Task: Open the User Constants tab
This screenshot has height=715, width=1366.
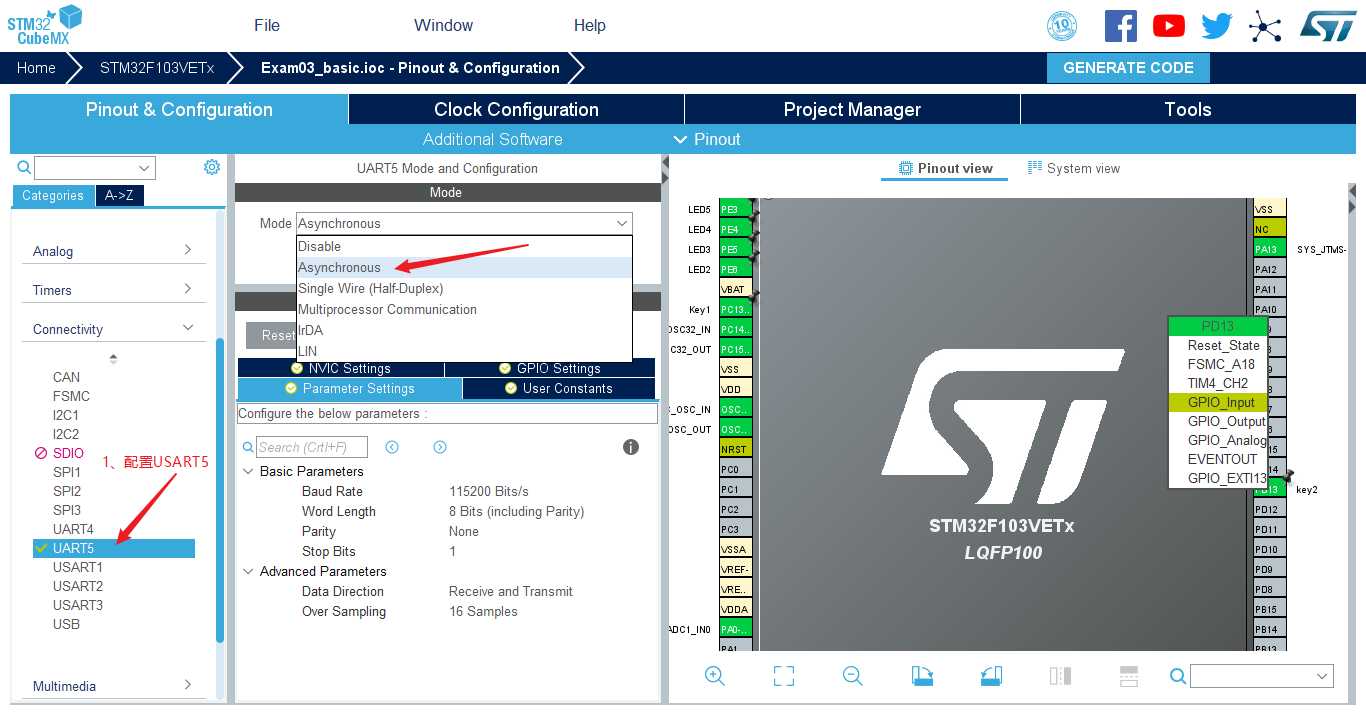Action: [x=559, y=388]
